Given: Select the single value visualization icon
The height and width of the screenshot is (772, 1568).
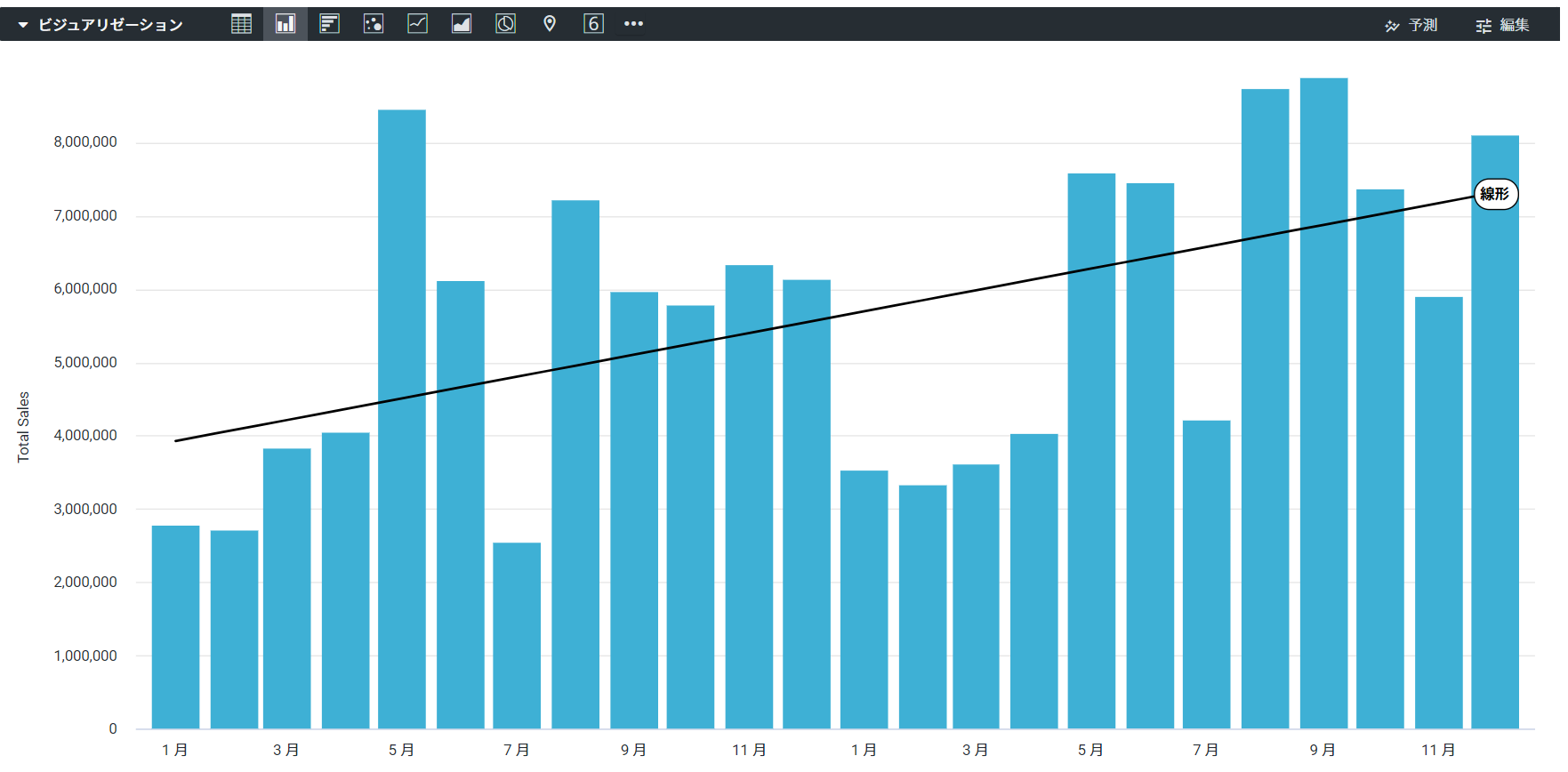Looking at the screenshot, I should click(x=593, y=24).
